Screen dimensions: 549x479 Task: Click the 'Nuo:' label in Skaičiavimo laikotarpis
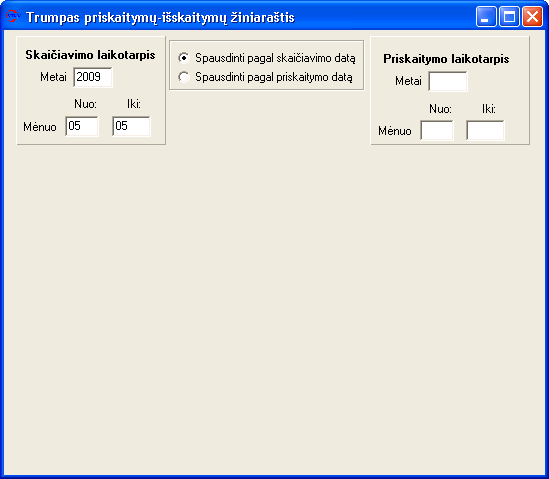click(85, 104)
